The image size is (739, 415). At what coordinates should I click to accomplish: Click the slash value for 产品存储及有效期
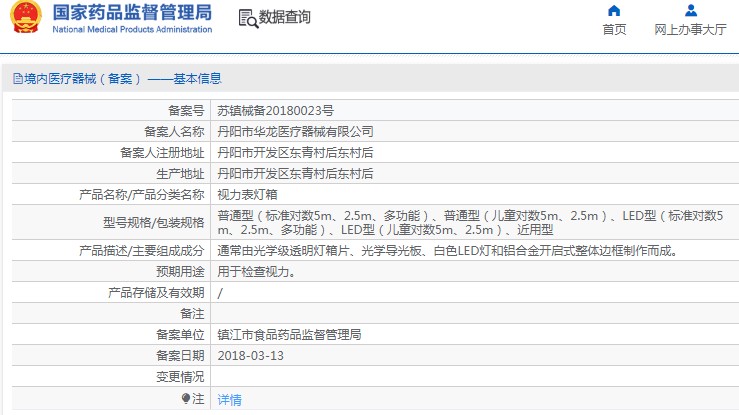(220, 293)
